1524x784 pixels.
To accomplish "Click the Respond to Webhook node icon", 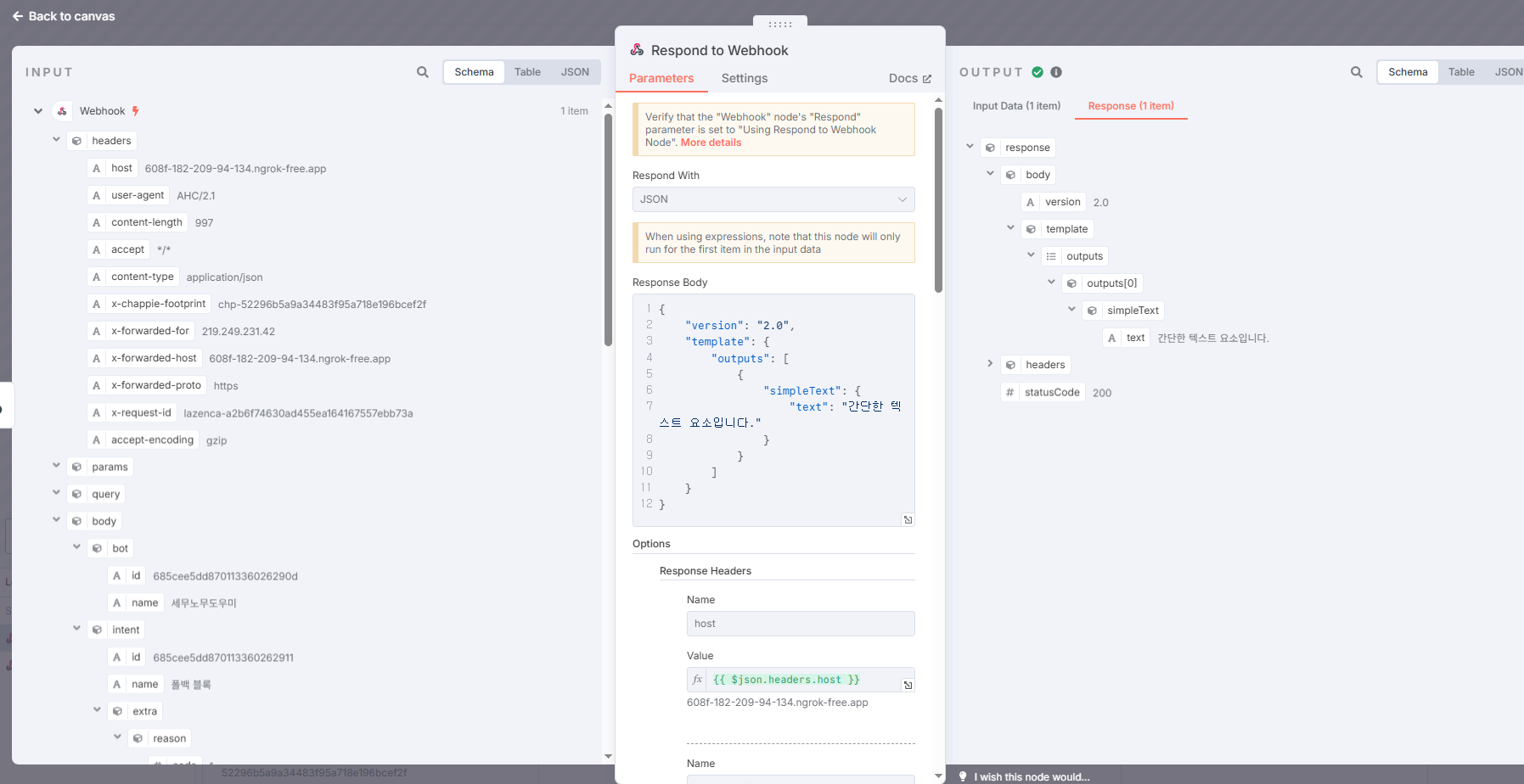I will pos(637,50).
